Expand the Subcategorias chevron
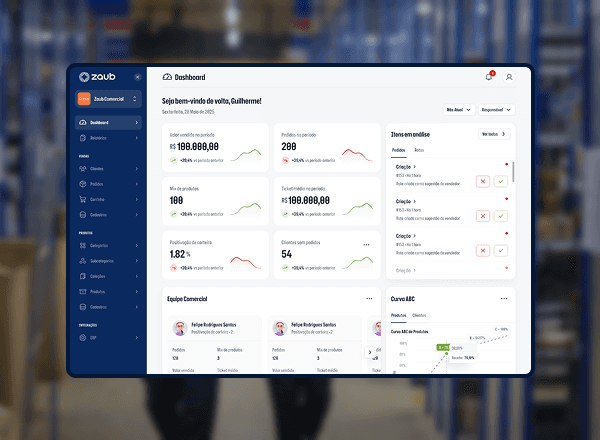Viewport: 600px width, 440px height. tap(137, 261)
